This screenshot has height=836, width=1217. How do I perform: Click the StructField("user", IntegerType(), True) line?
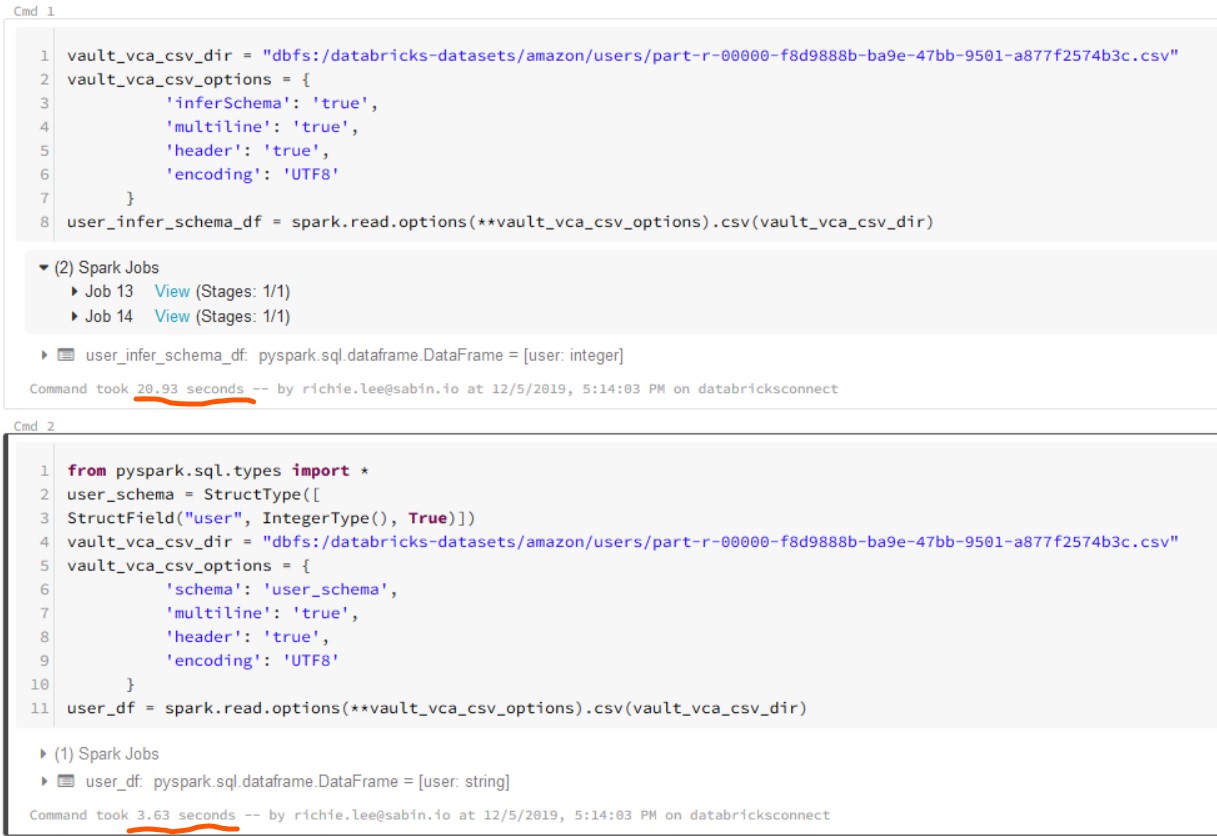[271, 518]
